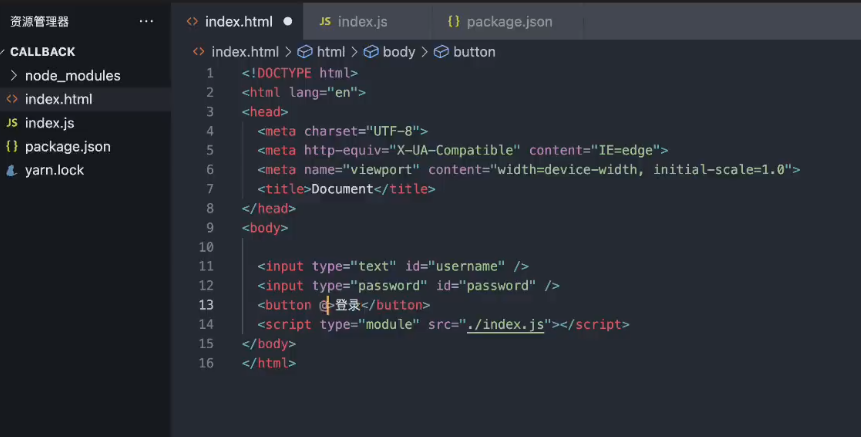Click the cube icon before body breadcrumb
The image size is (861, 437).
click(371, 52)
